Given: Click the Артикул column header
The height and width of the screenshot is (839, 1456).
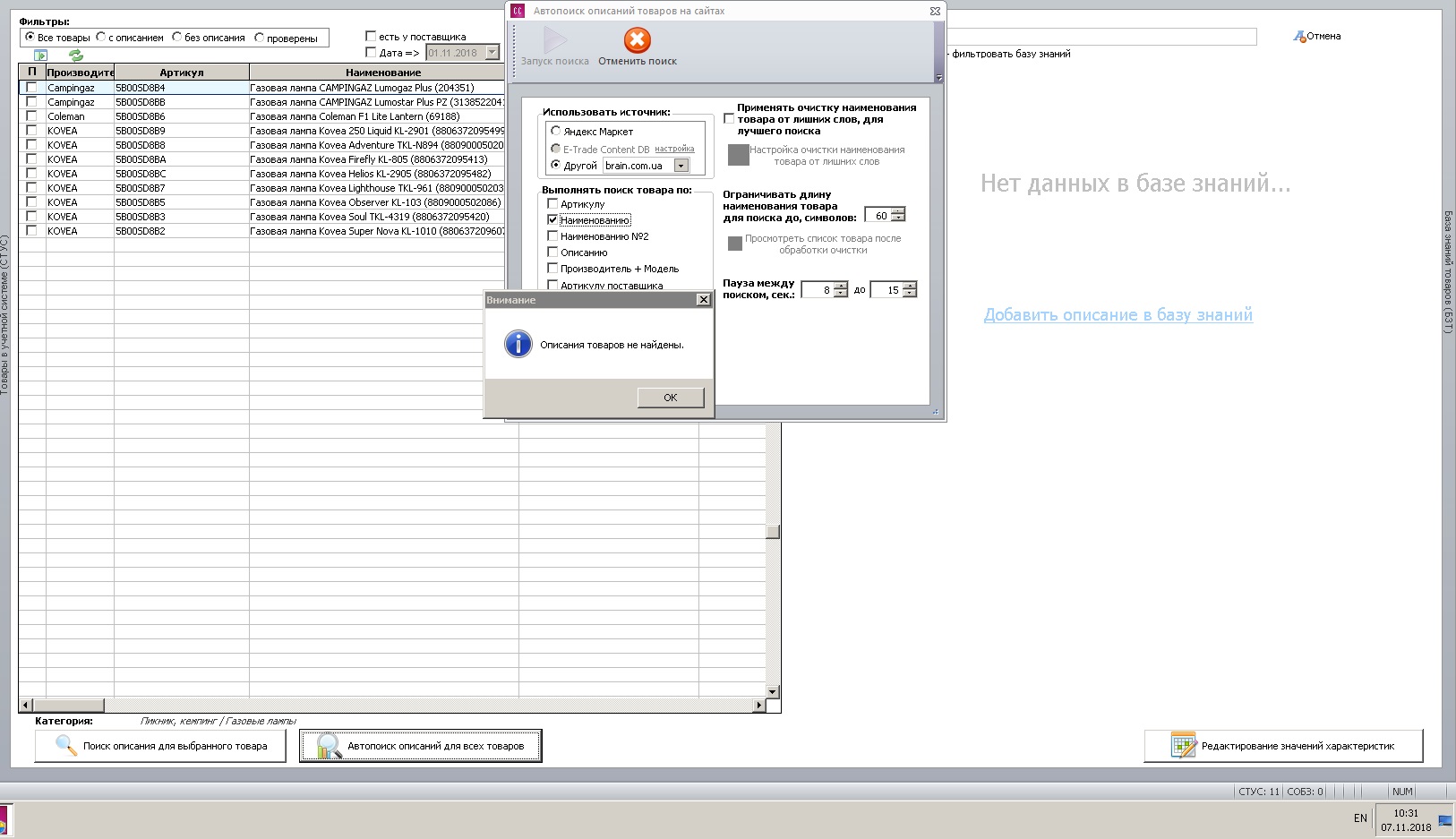Looking at the screenshot, I should click(x=182, y=72).
